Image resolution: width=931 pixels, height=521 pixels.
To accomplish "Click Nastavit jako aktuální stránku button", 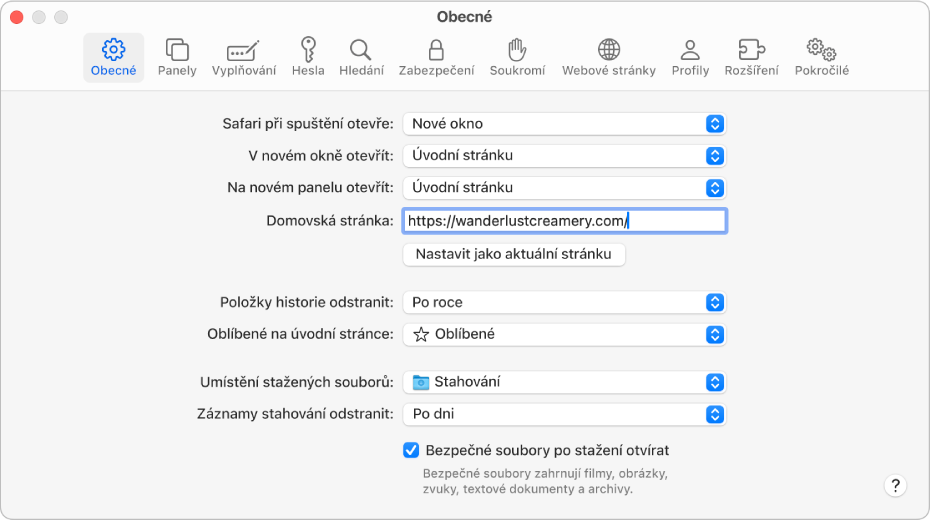I will pos(514,254).
